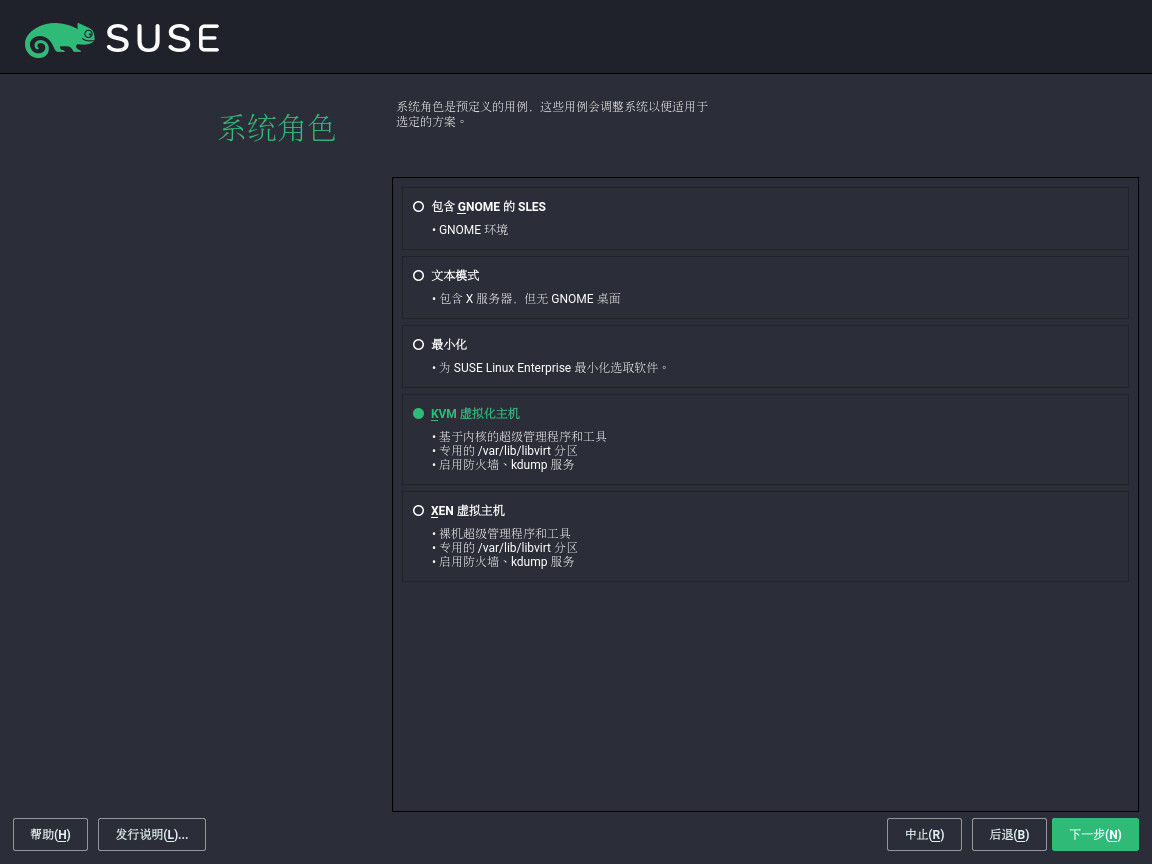Click the KVM 虚拟化主机 green title
This screenshot has height=864, width=1152.
pos(475,414)
